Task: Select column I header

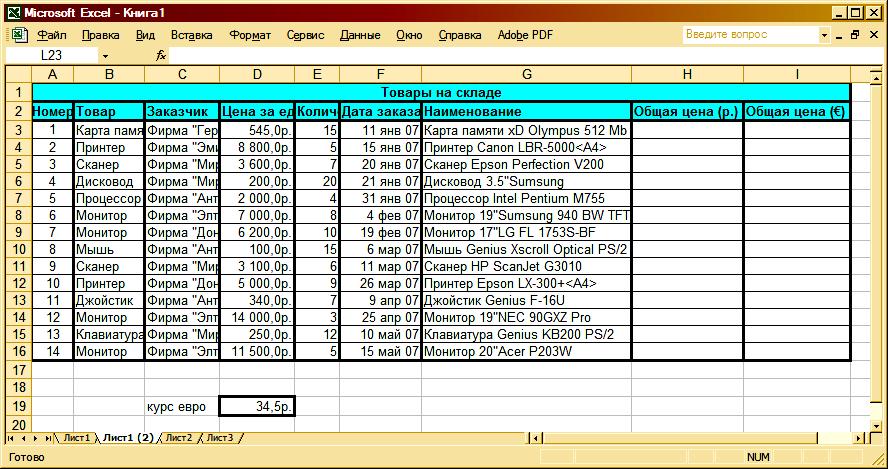Action: click(x=797, y=74)
